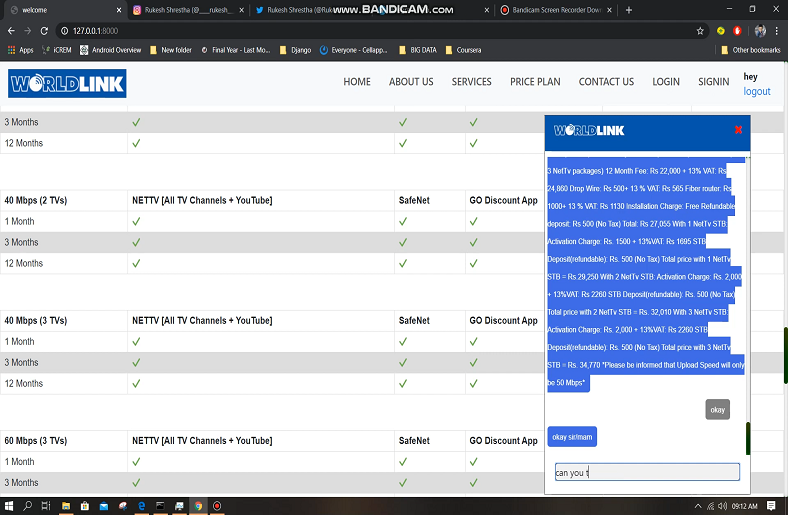Screen dimensions: 788x515
Task: Open the Everyone - Cellapp bookmark
Action: pos(354,50)
